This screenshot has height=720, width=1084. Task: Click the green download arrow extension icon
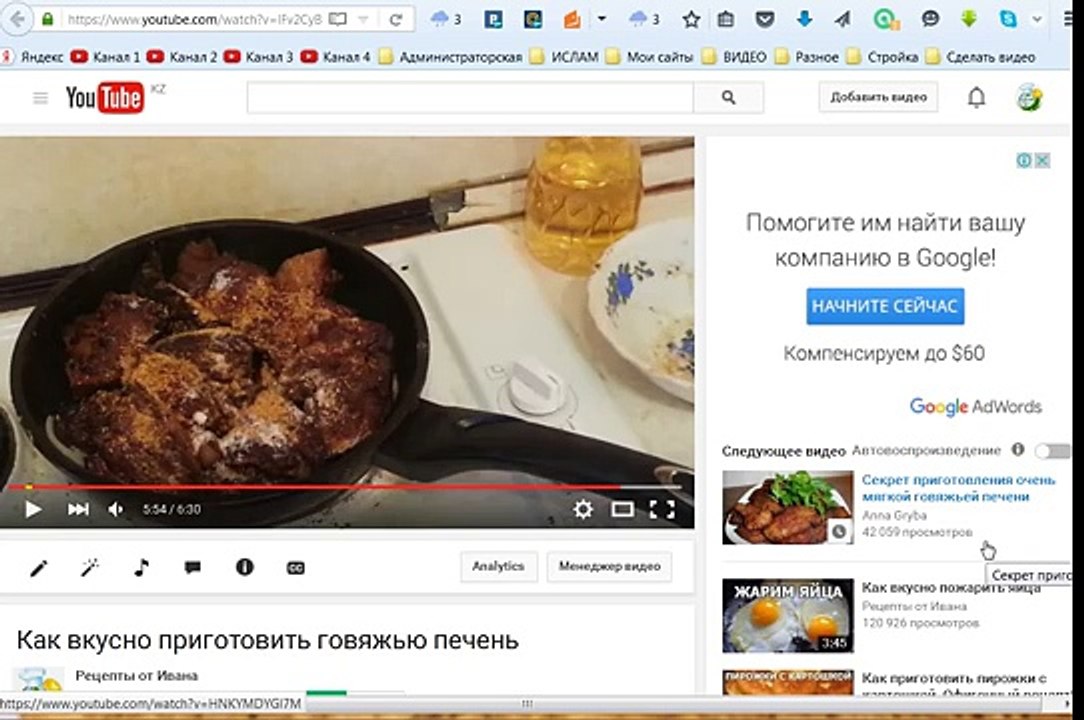coord(969,19)
